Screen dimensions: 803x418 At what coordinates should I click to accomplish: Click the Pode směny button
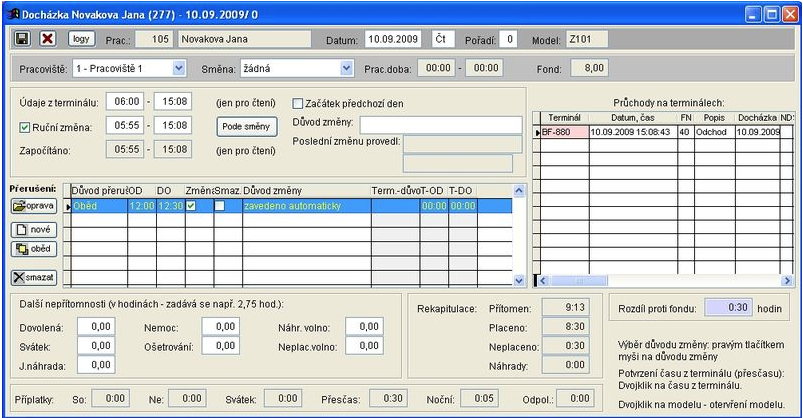coord(247,127)
